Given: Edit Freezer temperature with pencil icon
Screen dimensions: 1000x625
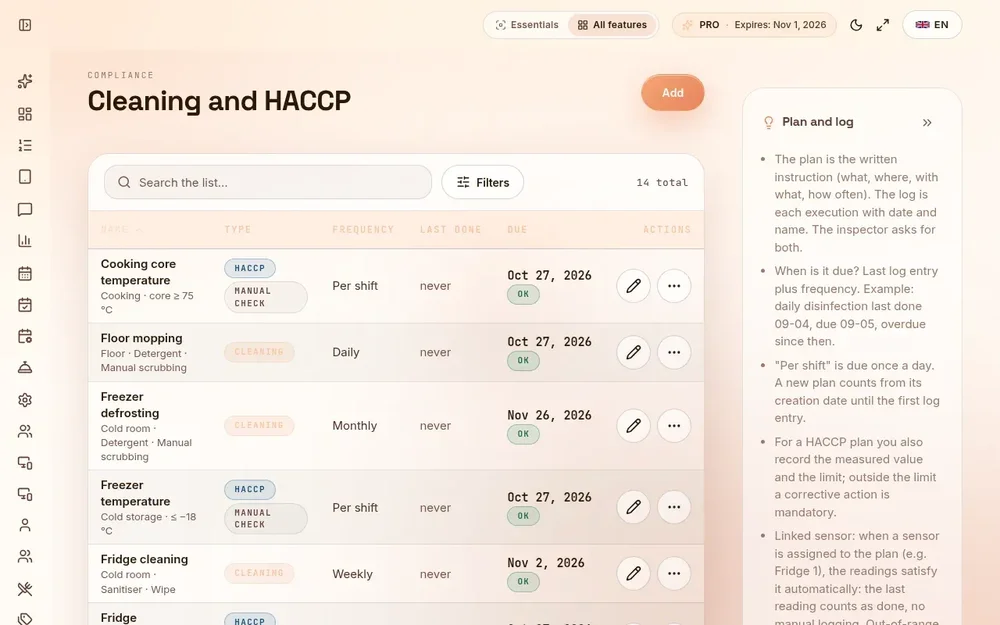Looking at the screenshot, I should coord(633,507).
